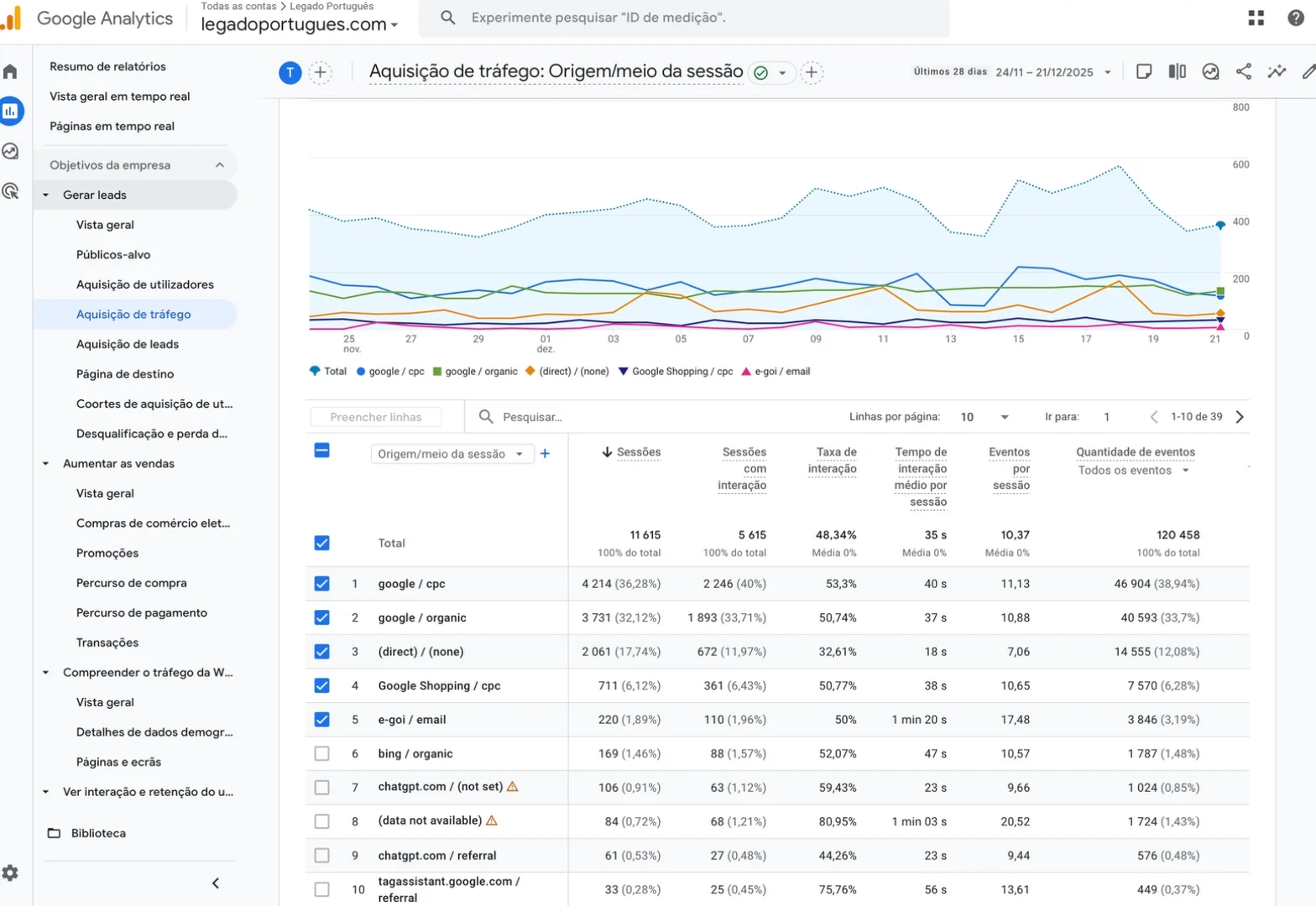The image size is (1316, 906).
Task: Open the Linhas por página dropdown
Action: pyautogui.click(x=984, y=417)
